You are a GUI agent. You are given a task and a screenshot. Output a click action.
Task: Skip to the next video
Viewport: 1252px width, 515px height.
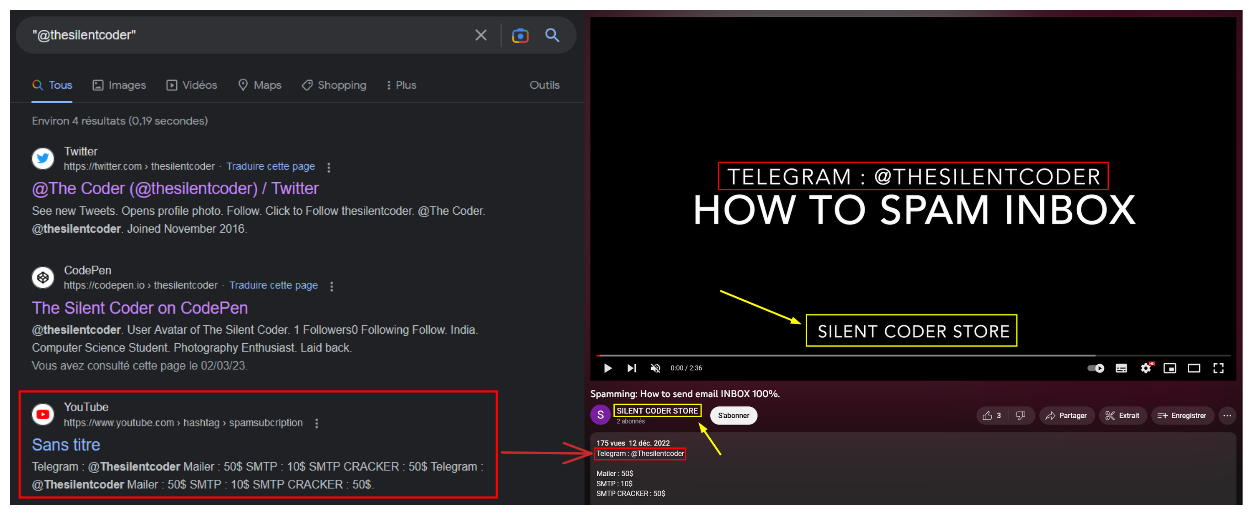point(631,368)
